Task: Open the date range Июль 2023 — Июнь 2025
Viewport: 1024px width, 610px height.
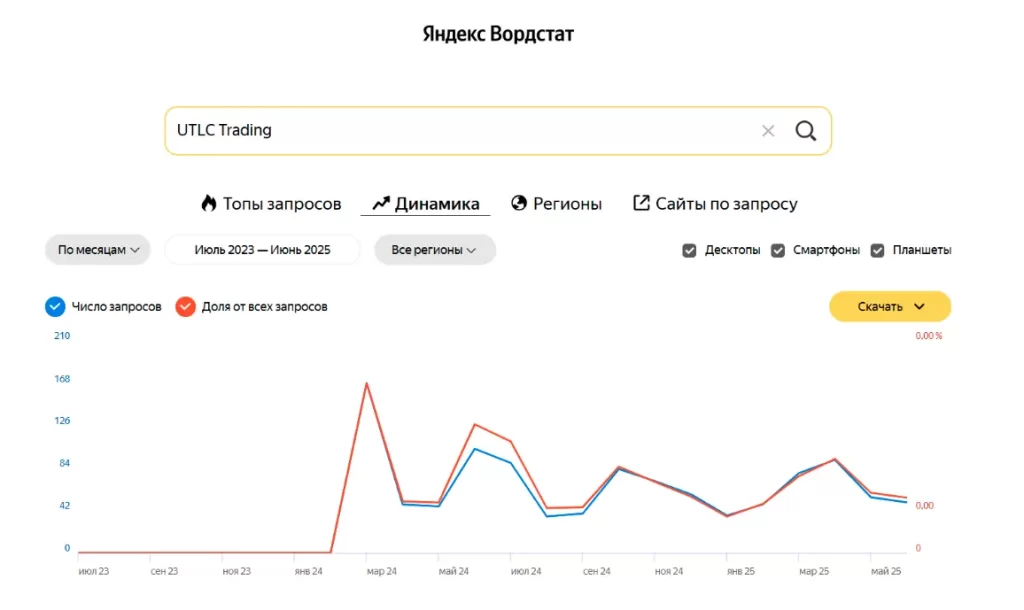Action: pyautogui.click(x=263, y=249)
